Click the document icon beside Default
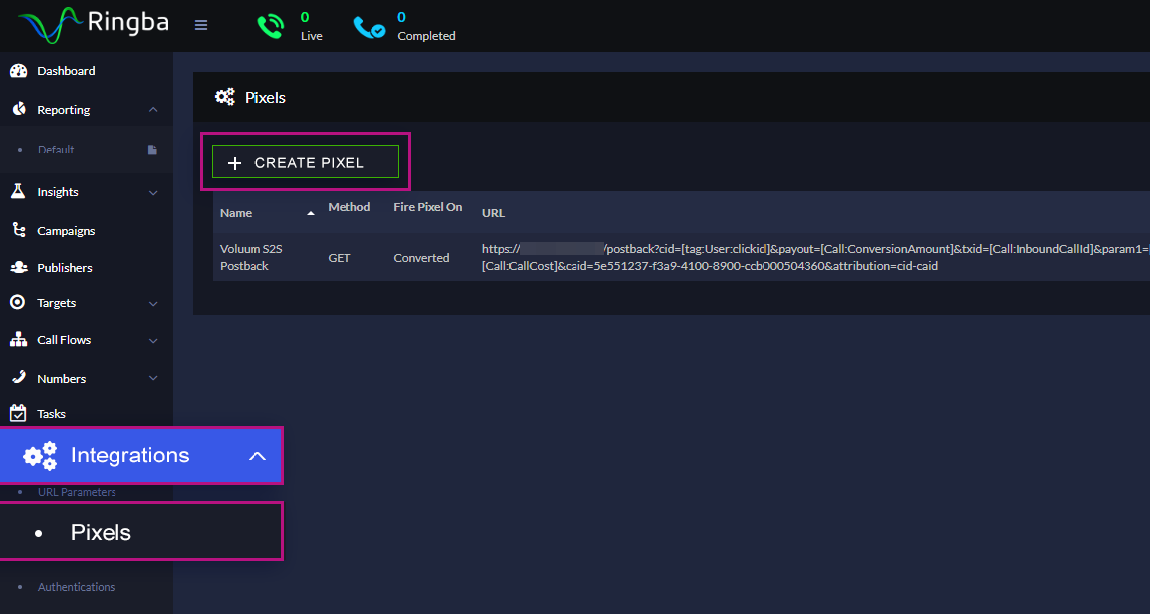1150x614 pixels. 153,150
